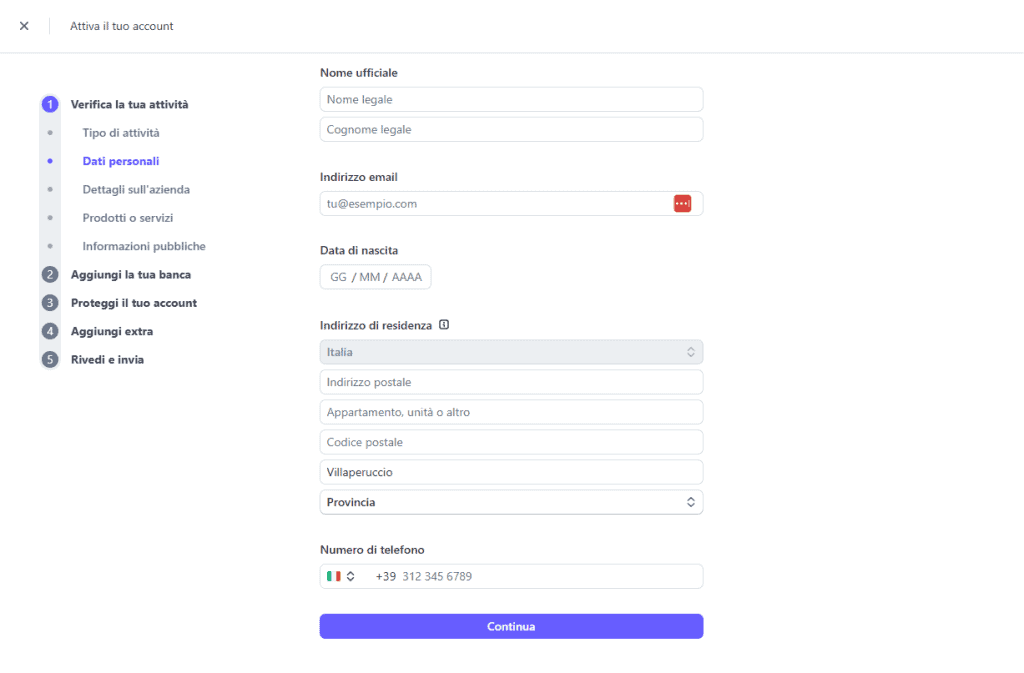Click the Data di nascita field
This screenshot has height=673, width=1024.
(x=375, y=277)
